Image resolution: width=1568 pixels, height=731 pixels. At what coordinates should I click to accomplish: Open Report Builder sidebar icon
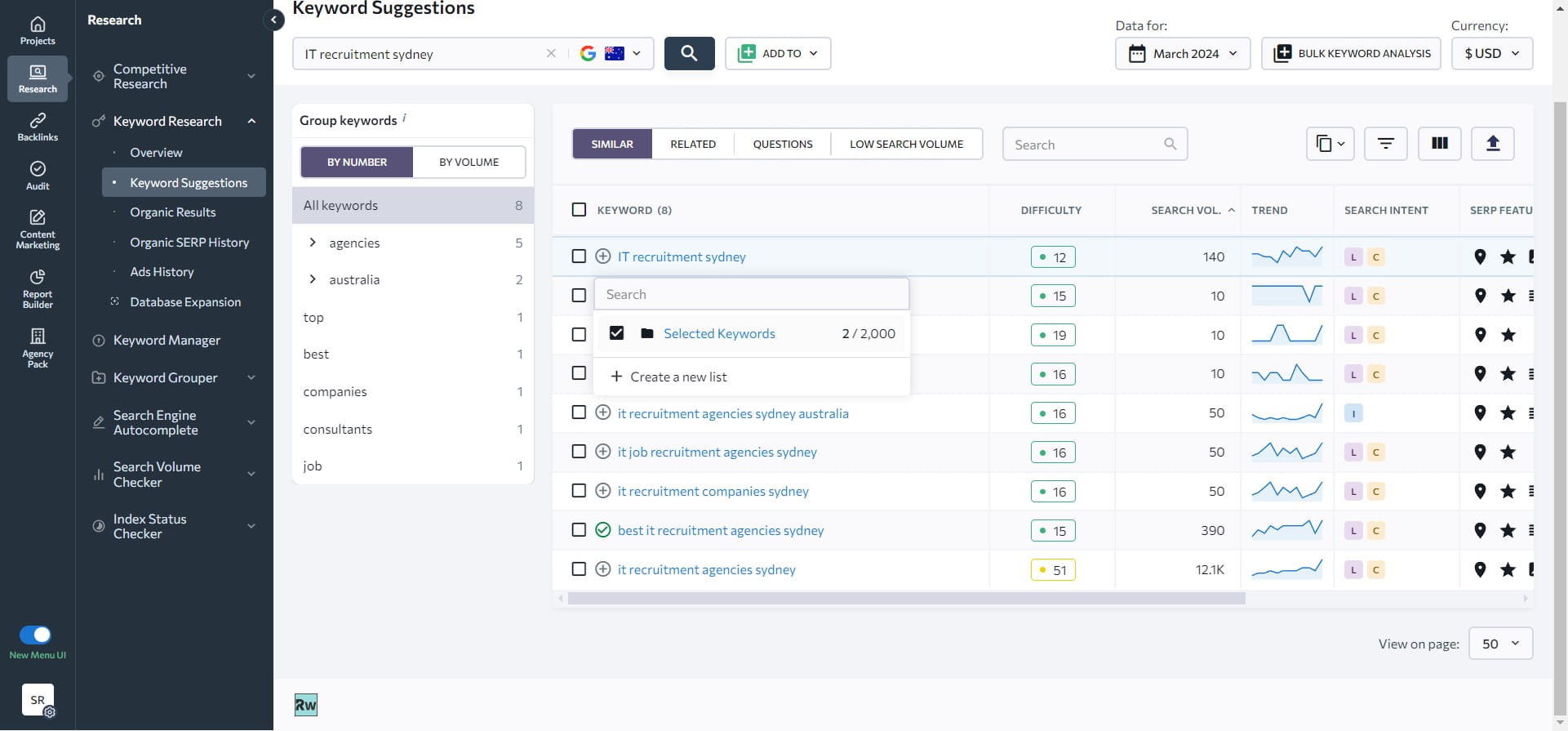click(38, 288)
